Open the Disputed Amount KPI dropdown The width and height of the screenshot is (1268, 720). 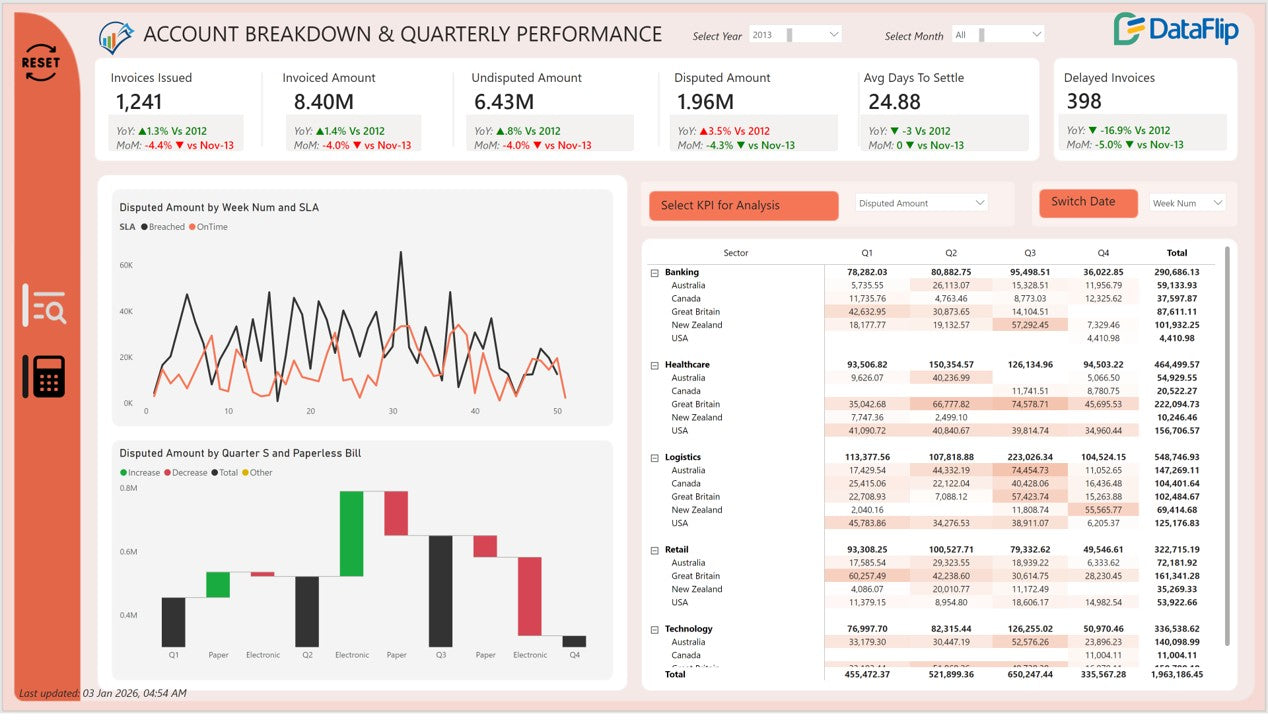coord(921,203)
